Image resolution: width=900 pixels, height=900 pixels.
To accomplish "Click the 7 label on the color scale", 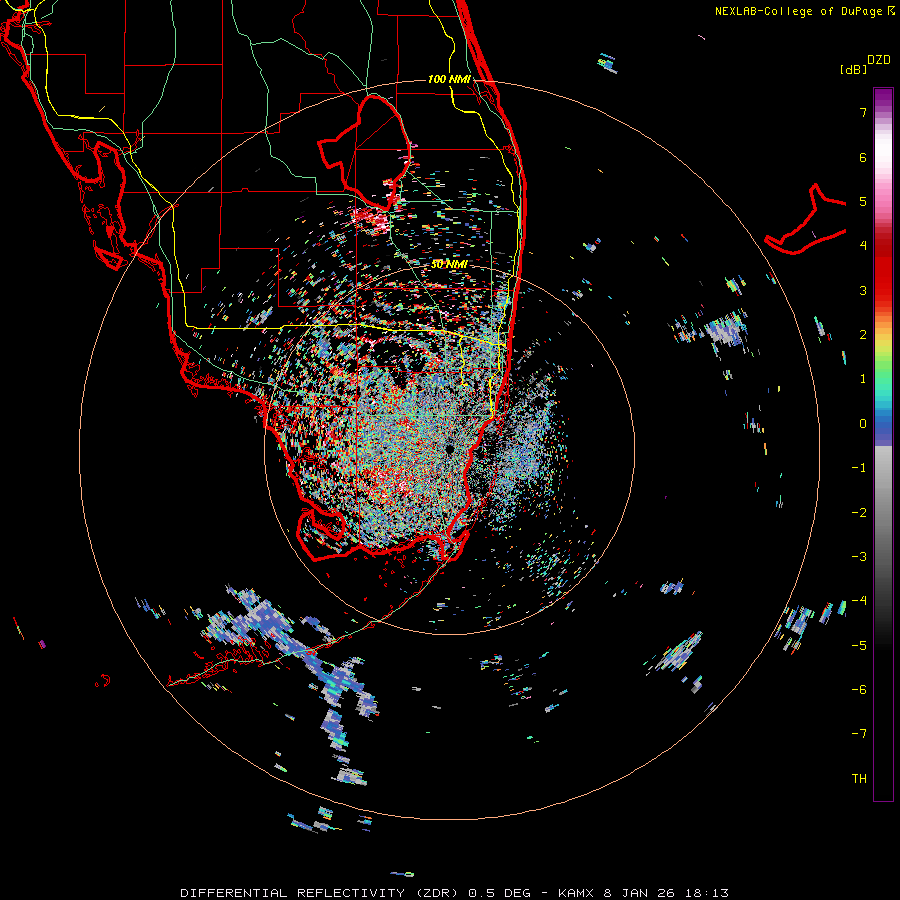I will (x=863, y=112).
